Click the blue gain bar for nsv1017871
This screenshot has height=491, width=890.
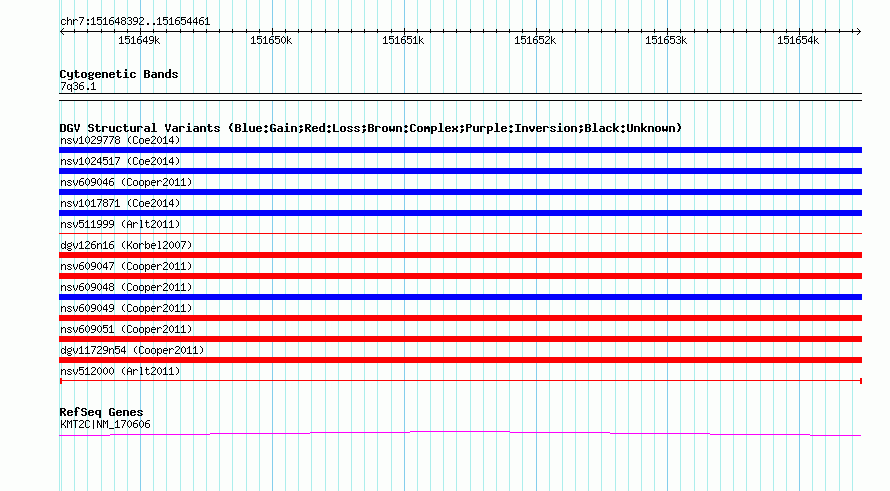tap(460, 213)
